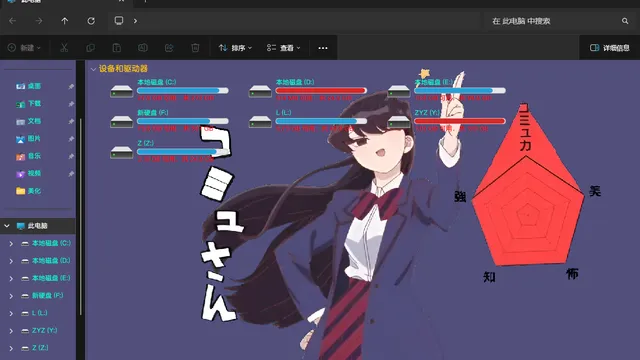Select L (L:) drive icon in main pane

pos(260,122)
